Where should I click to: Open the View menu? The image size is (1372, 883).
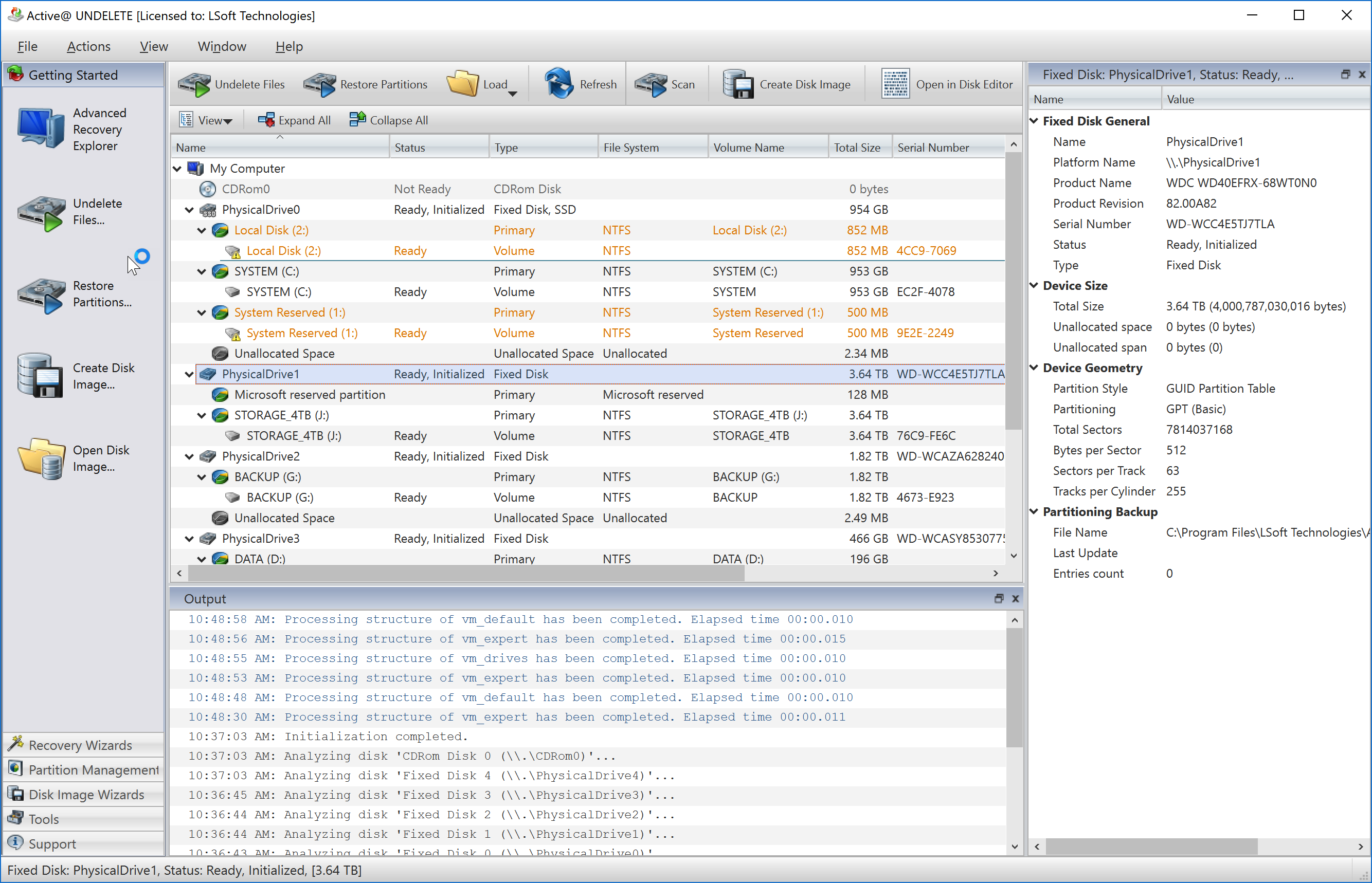pos(154,46)
